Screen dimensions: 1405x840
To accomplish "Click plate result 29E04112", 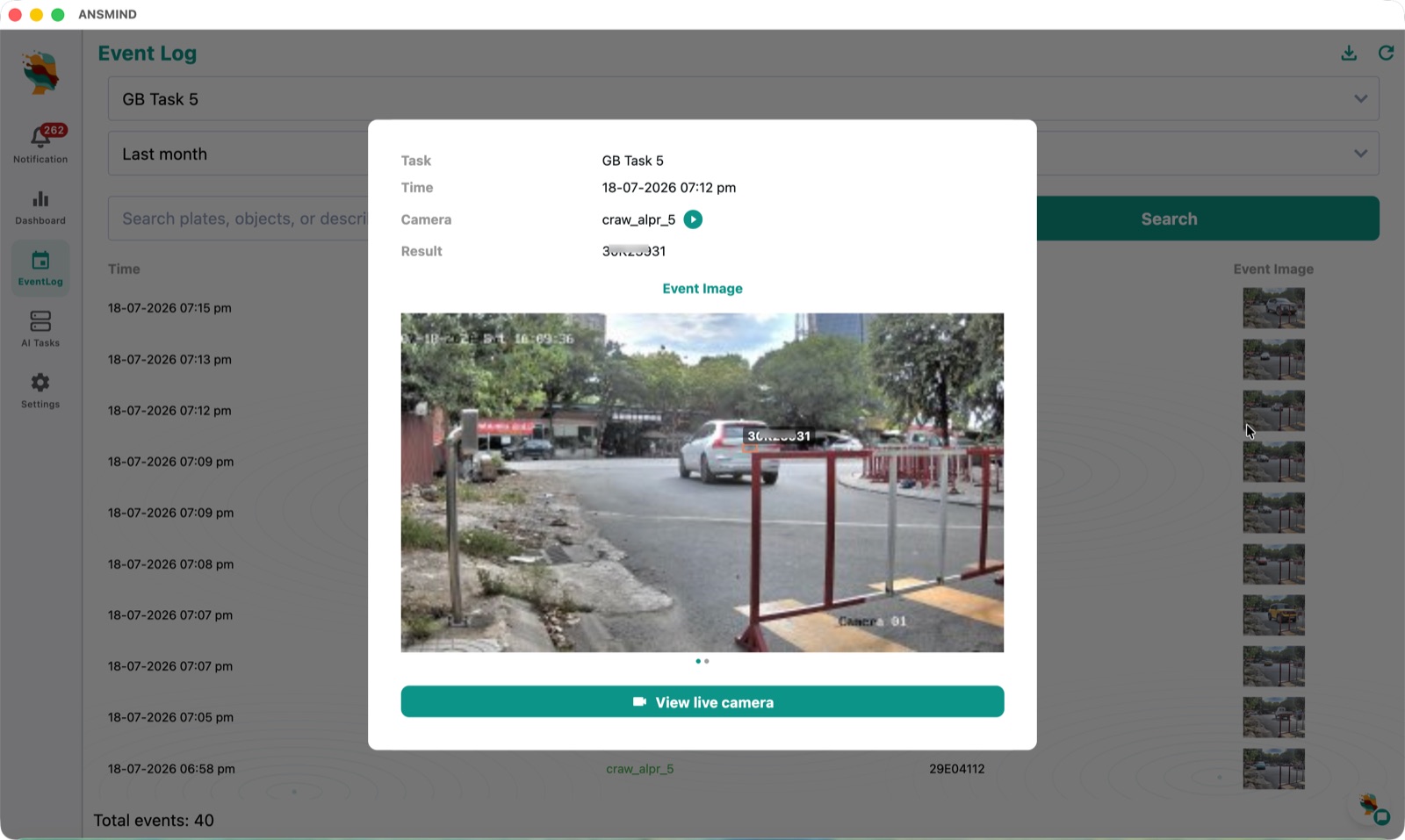I will click(956, 769).
